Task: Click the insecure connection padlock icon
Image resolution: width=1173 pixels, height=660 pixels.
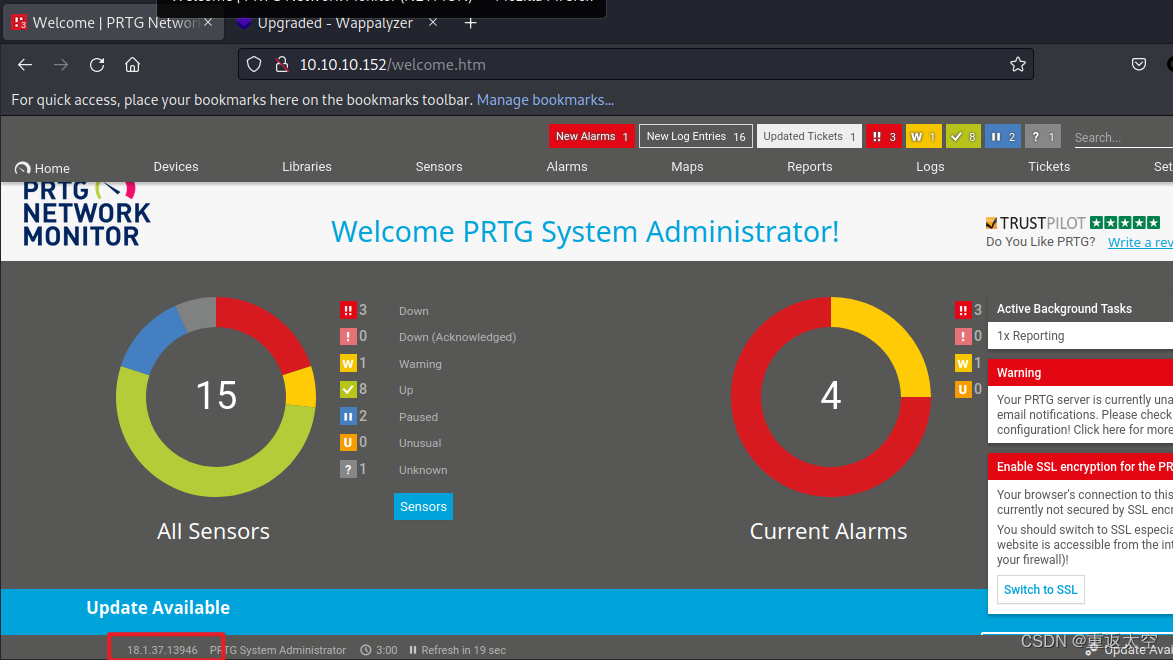Action: (281, 65)
